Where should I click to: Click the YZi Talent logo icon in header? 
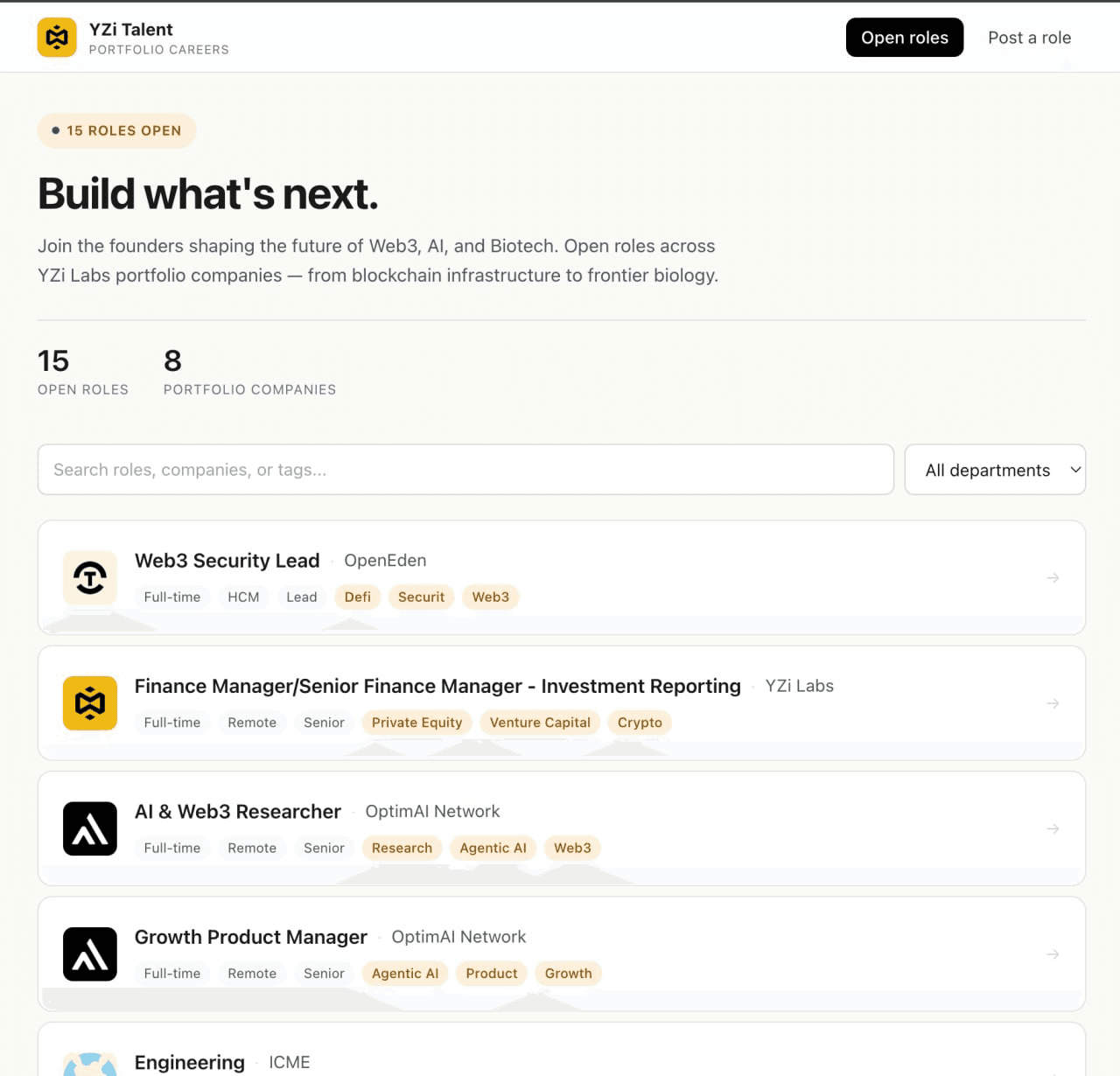pyautogui.click(x=57, y=38)
